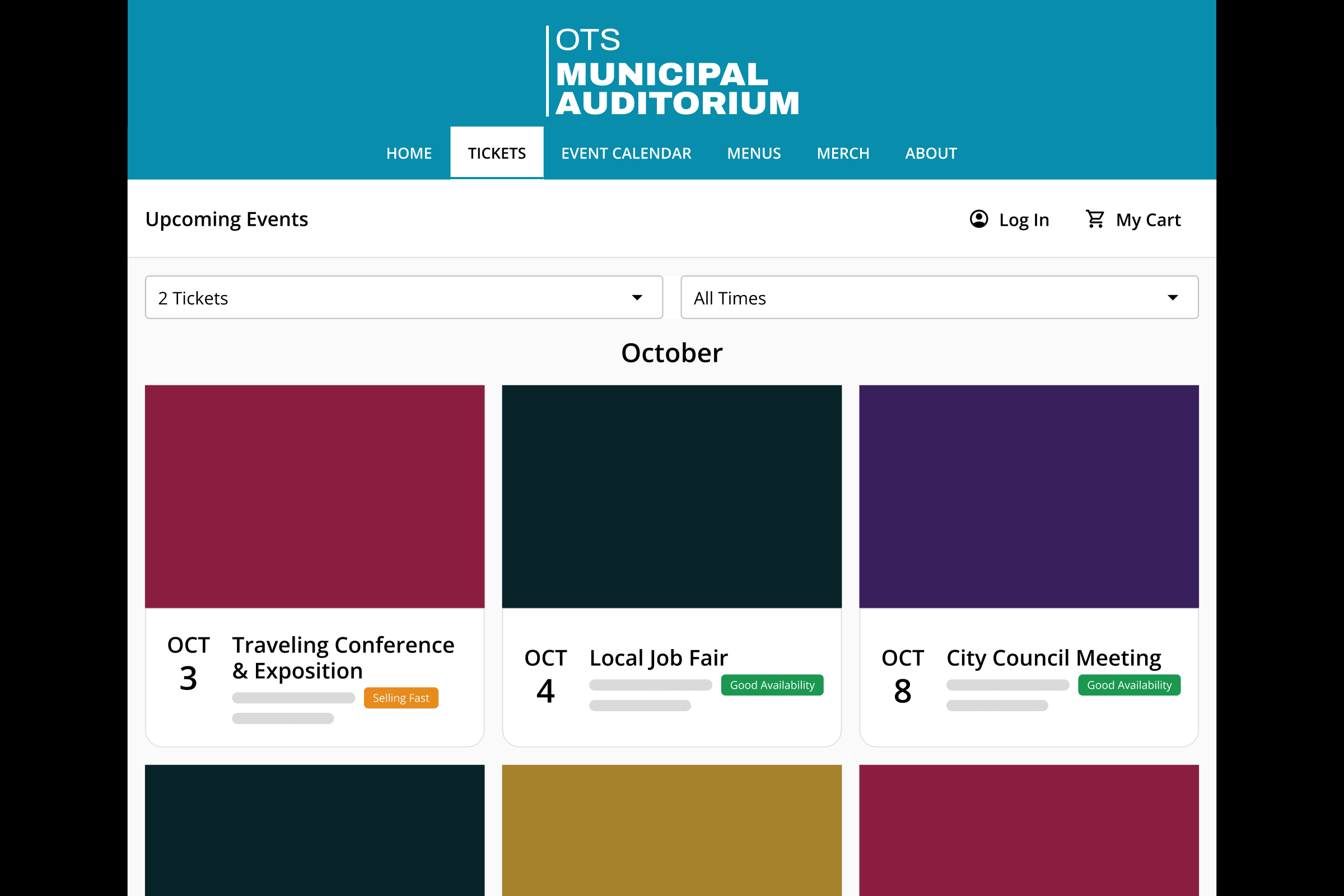Open the Local Job Fair event title
The height and width of the screenshot is (896, 1344).
pyautogui.click(x=659, y=659)
